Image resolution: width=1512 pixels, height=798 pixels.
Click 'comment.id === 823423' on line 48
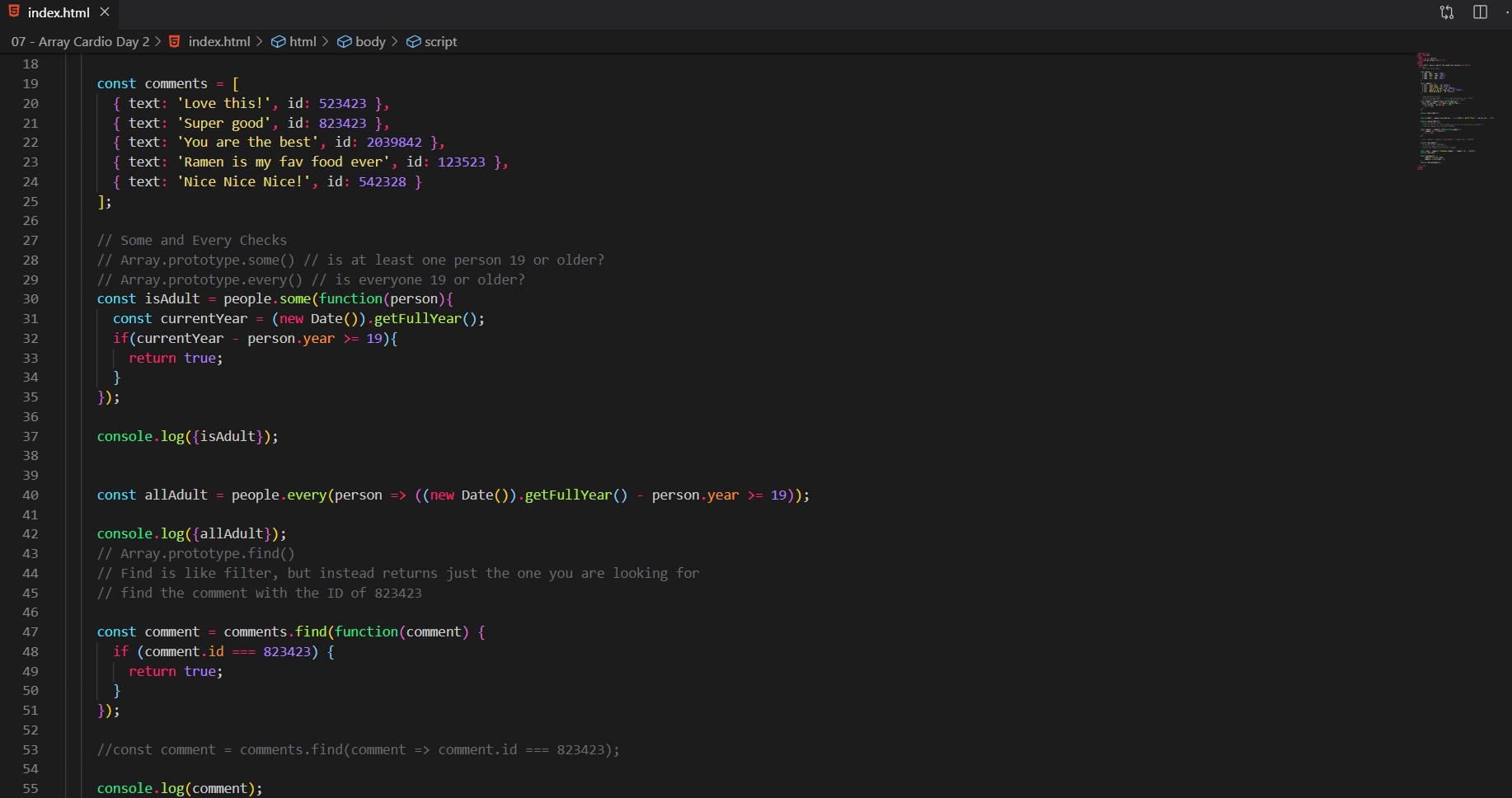point(228,651)
